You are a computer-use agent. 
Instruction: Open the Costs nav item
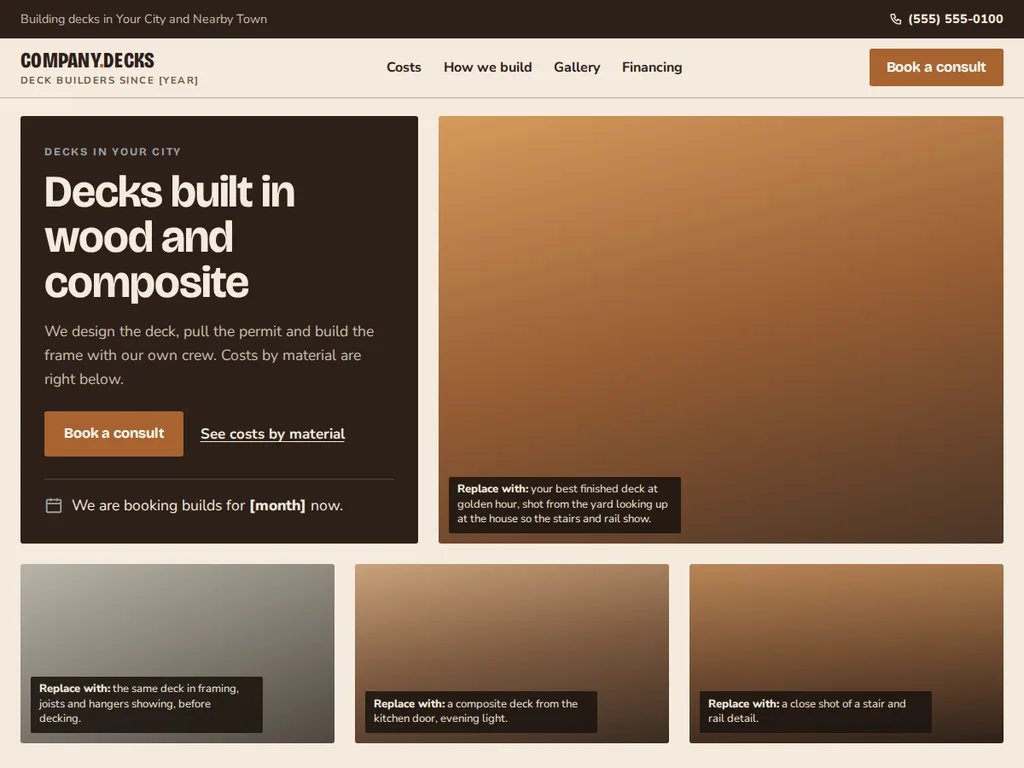click(x=404, y=67)
